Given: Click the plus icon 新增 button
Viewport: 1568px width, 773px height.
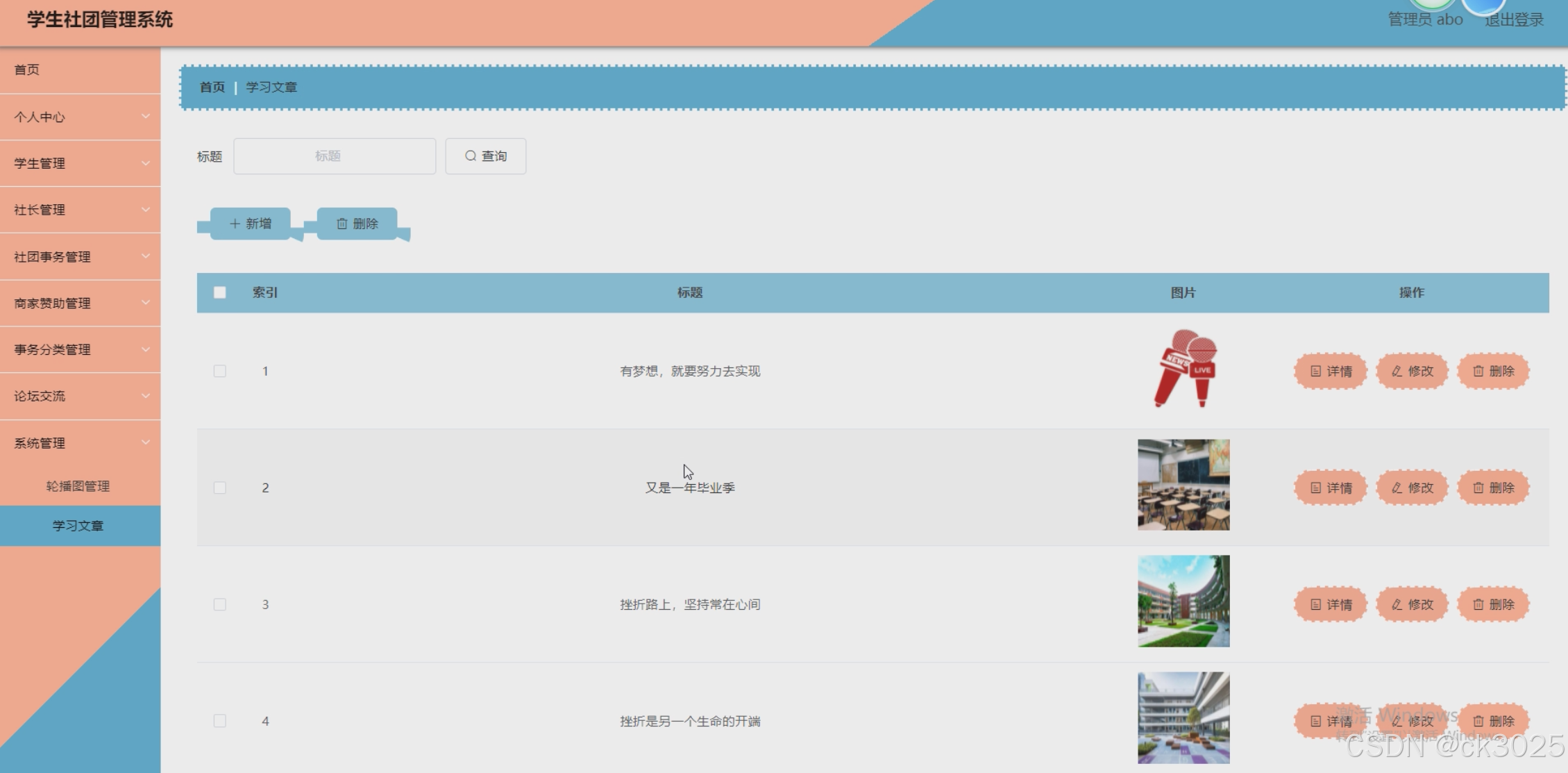Looking at the screenshot, I should tap(251, 224).
